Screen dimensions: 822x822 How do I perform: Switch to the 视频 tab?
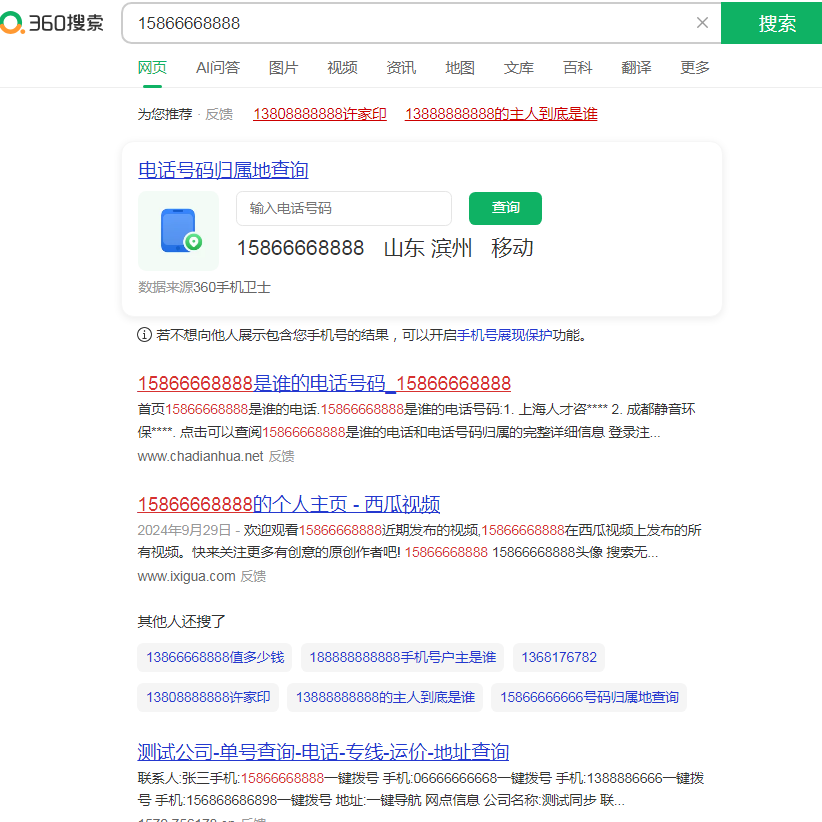pyautogui.click(x=342, y=68)
